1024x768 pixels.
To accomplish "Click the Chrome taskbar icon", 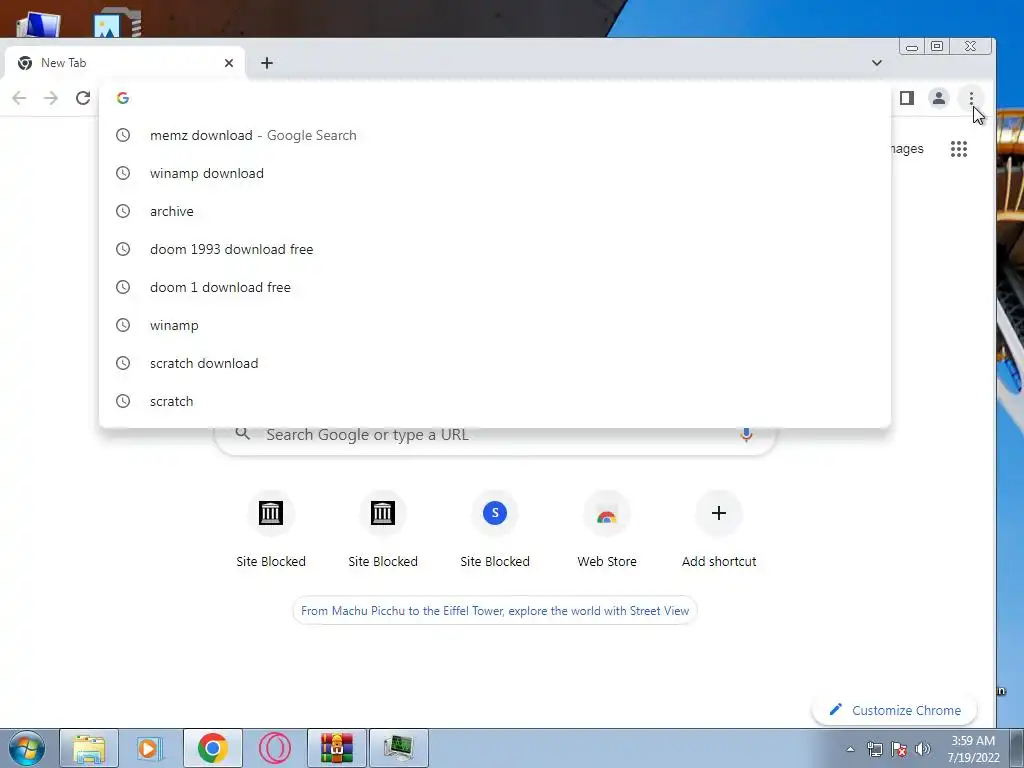I will click(212, 748).
